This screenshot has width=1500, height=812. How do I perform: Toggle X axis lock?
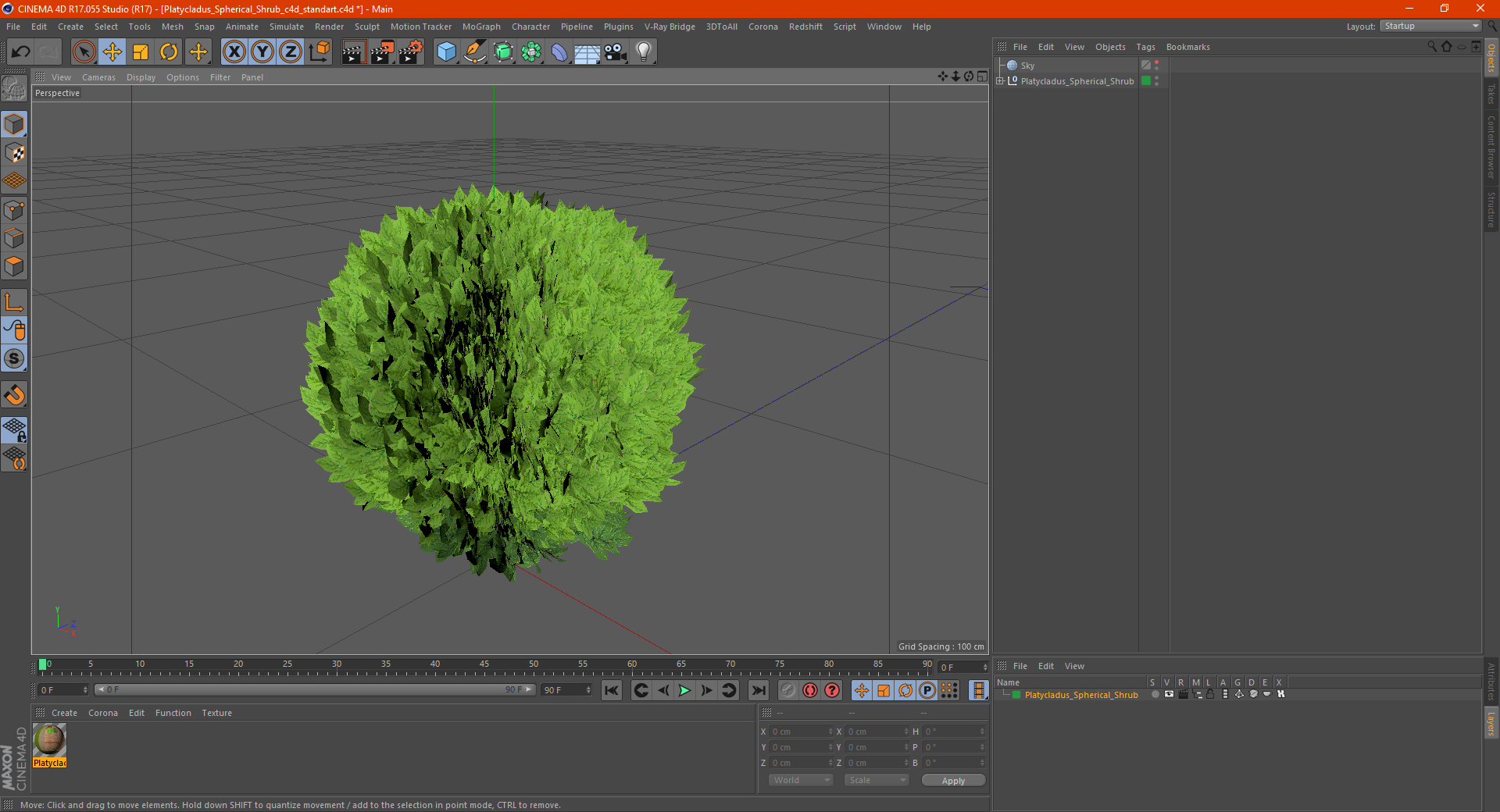(x=234, y=52)
